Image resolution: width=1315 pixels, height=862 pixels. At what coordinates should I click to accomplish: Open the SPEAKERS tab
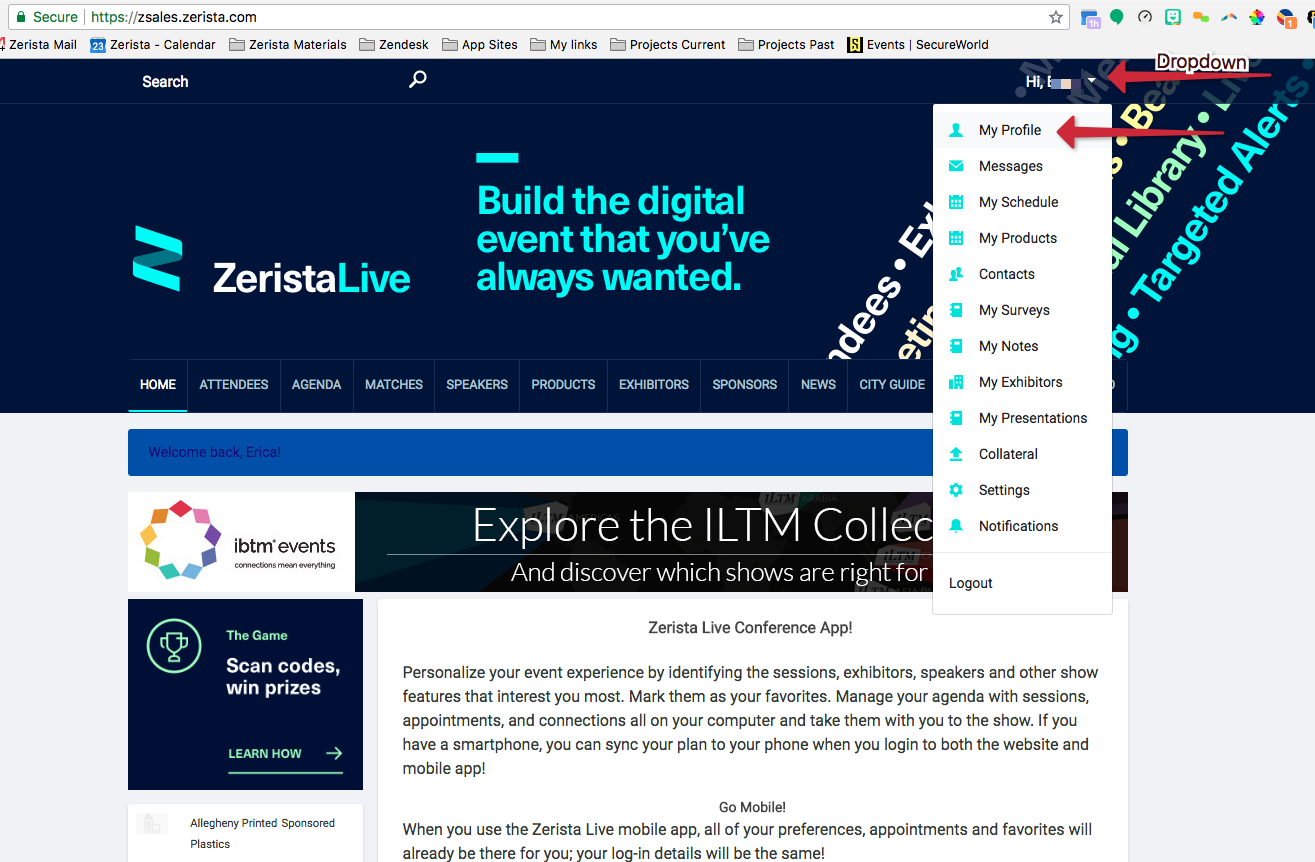pos(477,385)
